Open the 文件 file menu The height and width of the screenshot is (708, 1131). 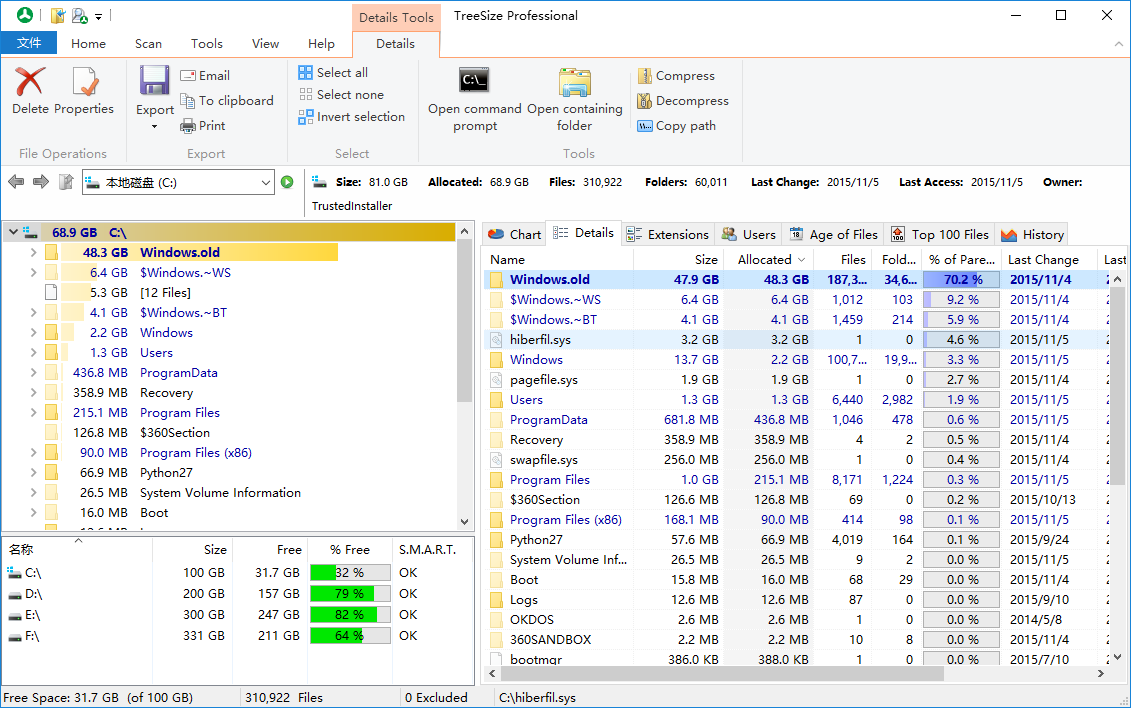[x=29, y=43]
